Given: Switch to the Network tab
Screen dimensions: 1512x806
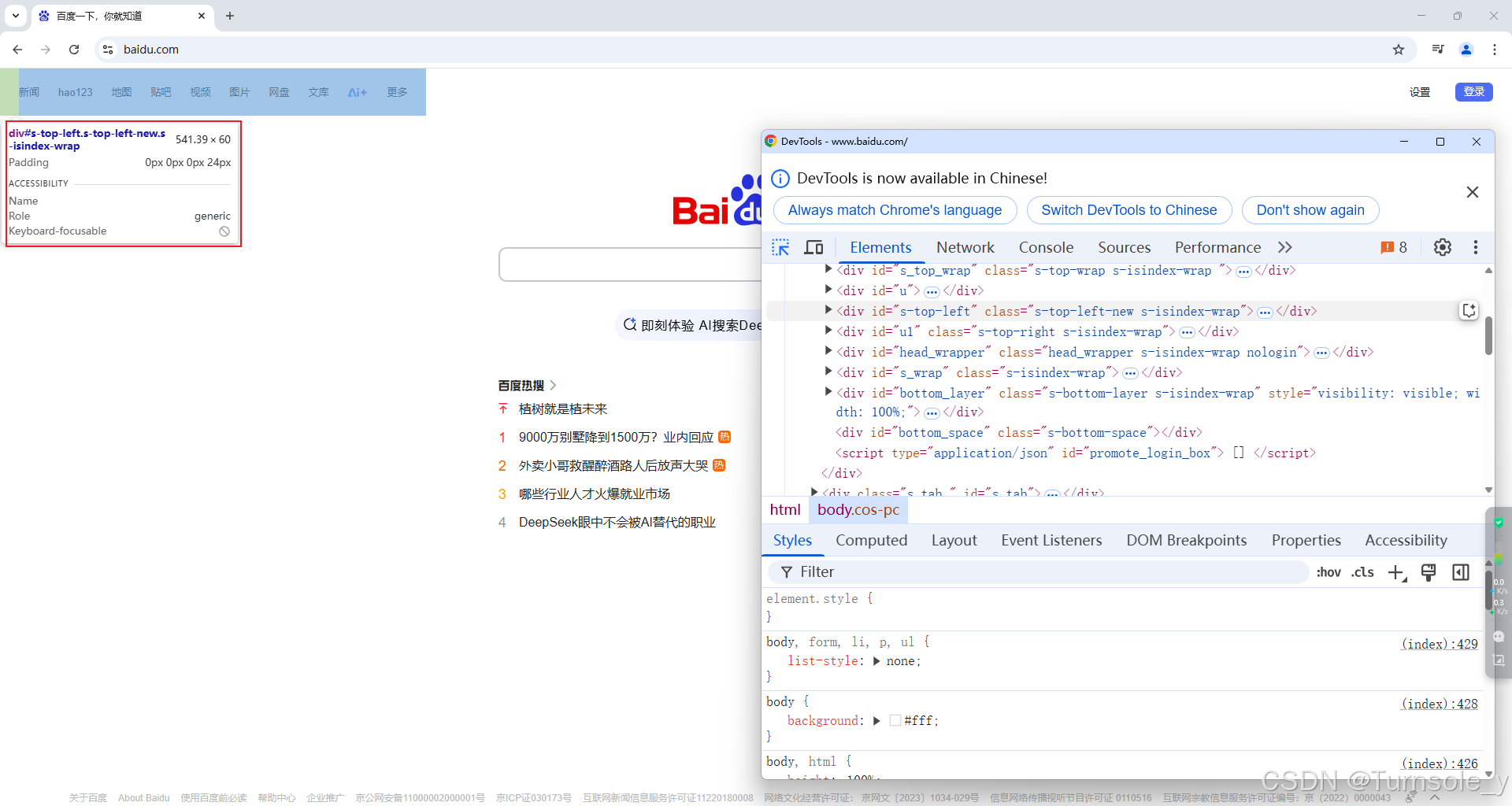Looking at the screenshot, I should [x=965, y=247].
